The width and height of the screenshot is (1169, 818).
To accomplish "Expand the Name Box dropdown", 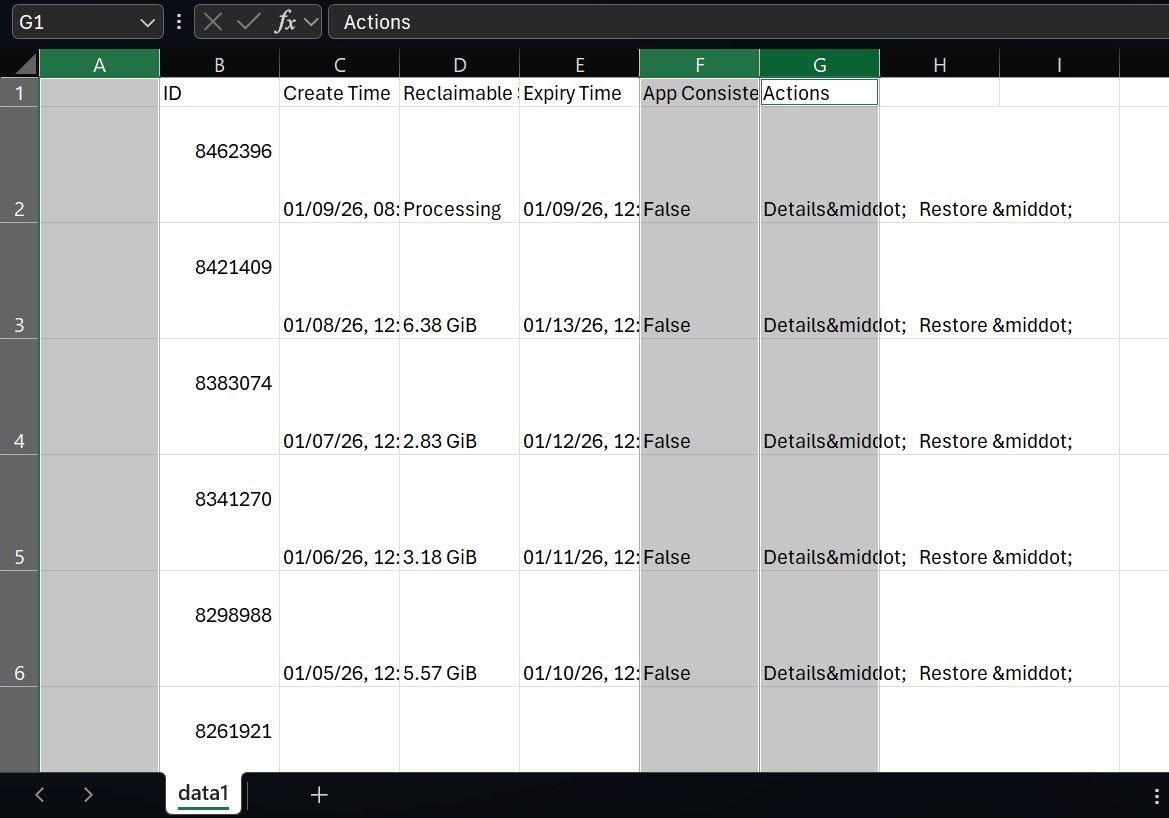I will (x=148, y=22).
